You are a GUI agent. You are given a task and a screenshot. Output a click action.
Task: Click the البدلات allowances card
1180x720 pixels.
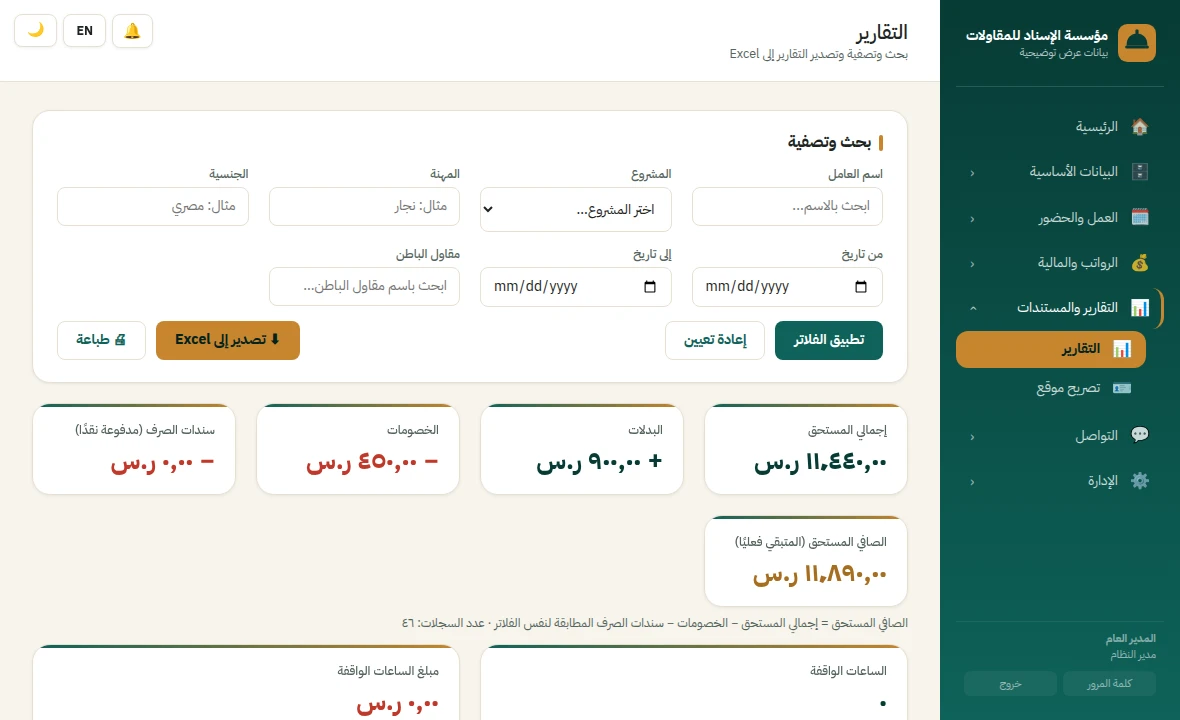[582, 449]
